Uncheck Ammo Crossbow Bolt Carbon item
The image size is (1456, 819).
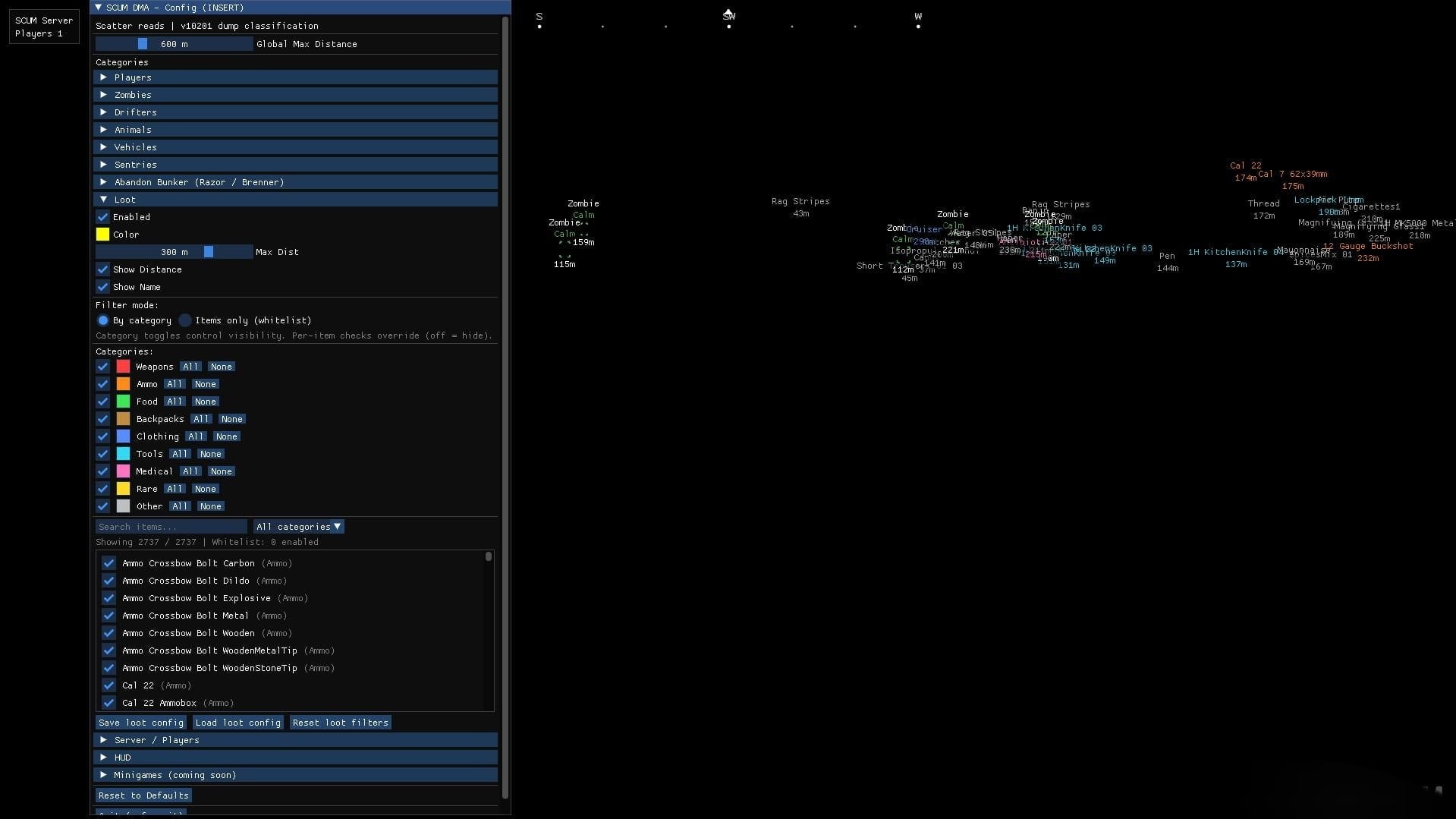108,563
